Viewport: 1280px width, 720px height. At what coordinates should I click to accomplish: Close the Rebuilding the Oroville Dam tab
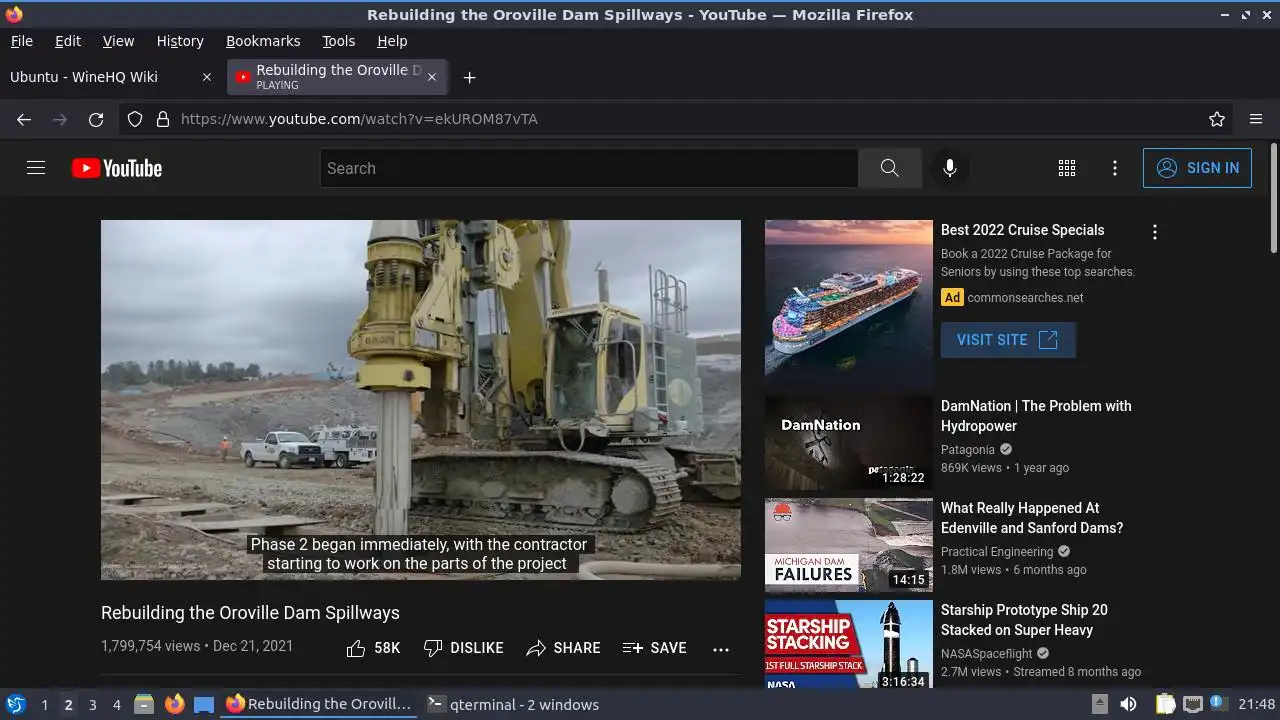[x=432, y=77]
